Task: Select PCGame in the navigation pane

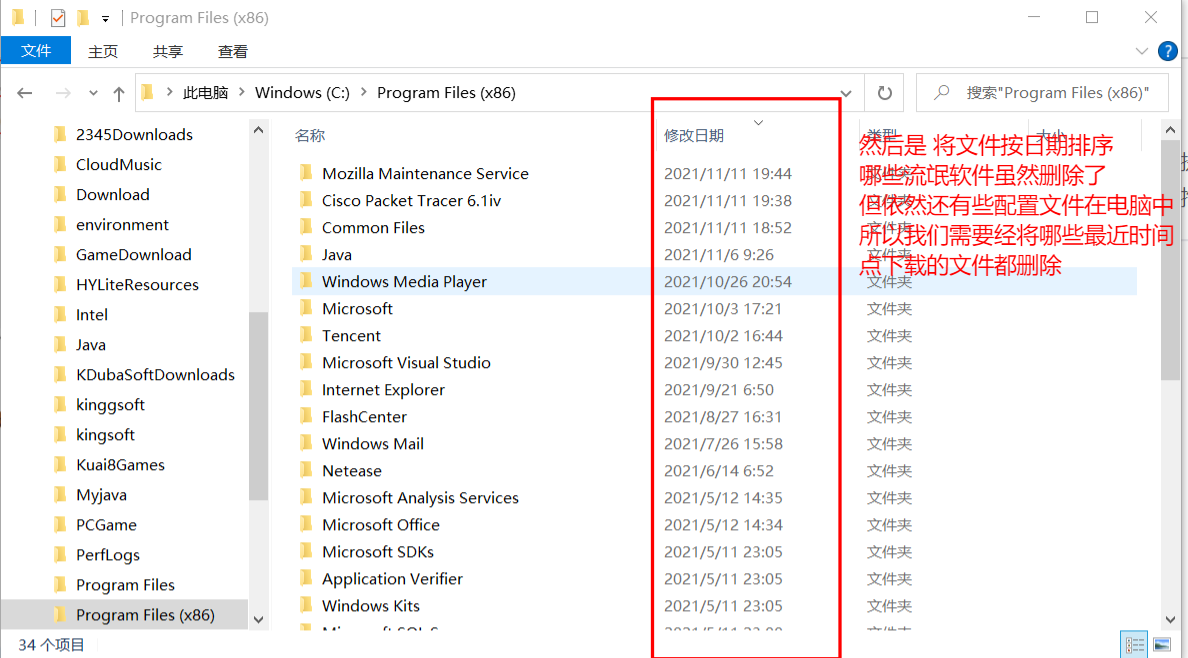Action: pyautogui.click(x=106, y=525)
